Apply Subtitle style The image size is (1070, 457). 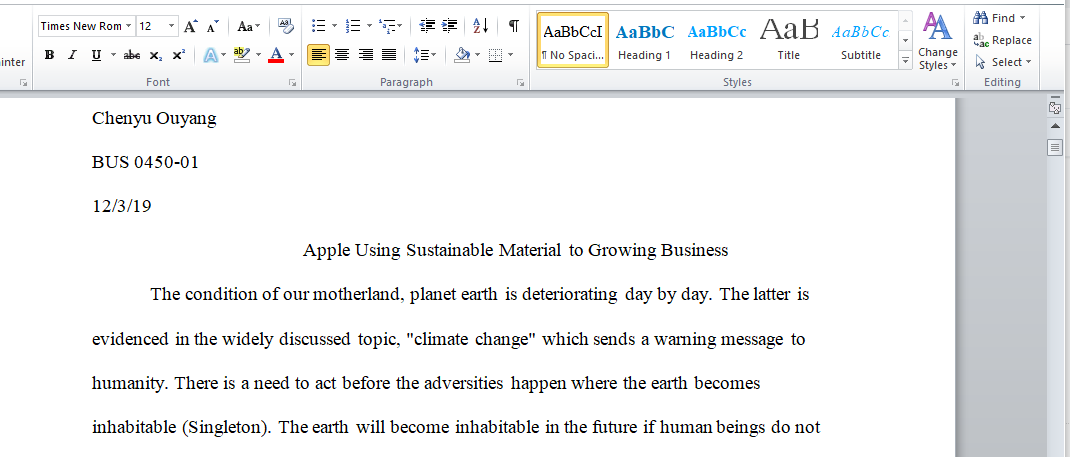point(861,40)
